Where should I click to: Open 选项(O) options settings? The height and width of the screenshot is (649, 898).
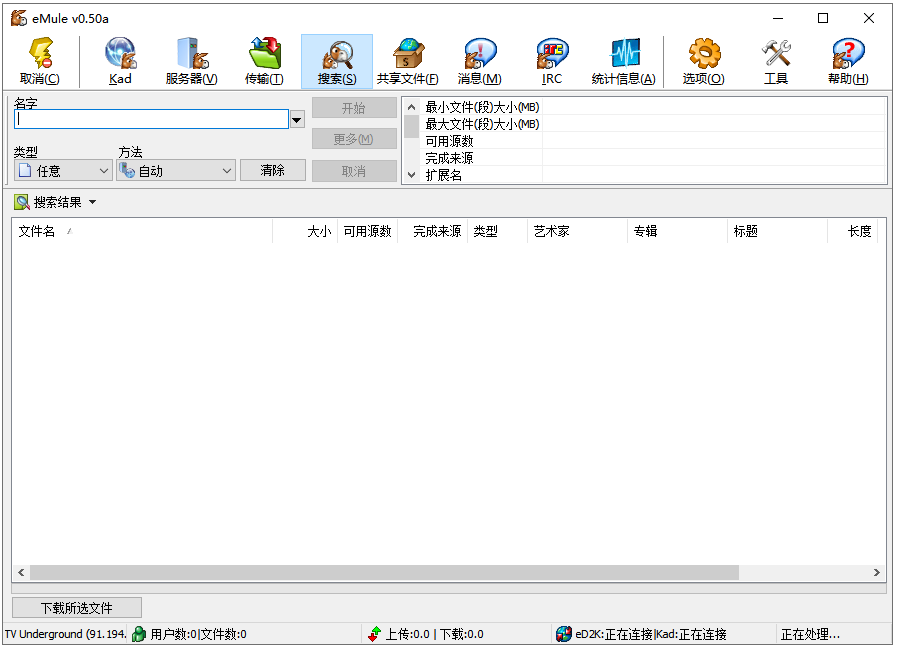[x=704, y=61]
